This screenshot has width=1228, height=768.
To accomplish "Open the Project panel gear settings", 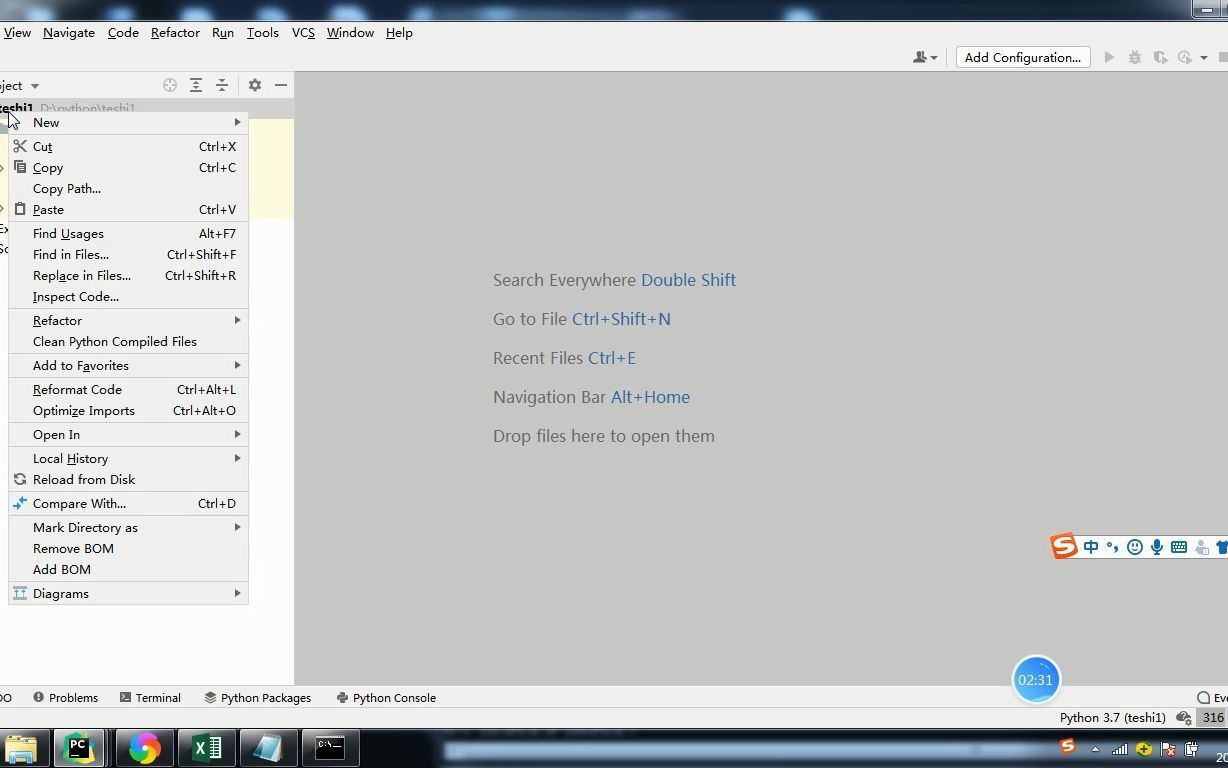I will pyautogui.click(x=255, y=85).
